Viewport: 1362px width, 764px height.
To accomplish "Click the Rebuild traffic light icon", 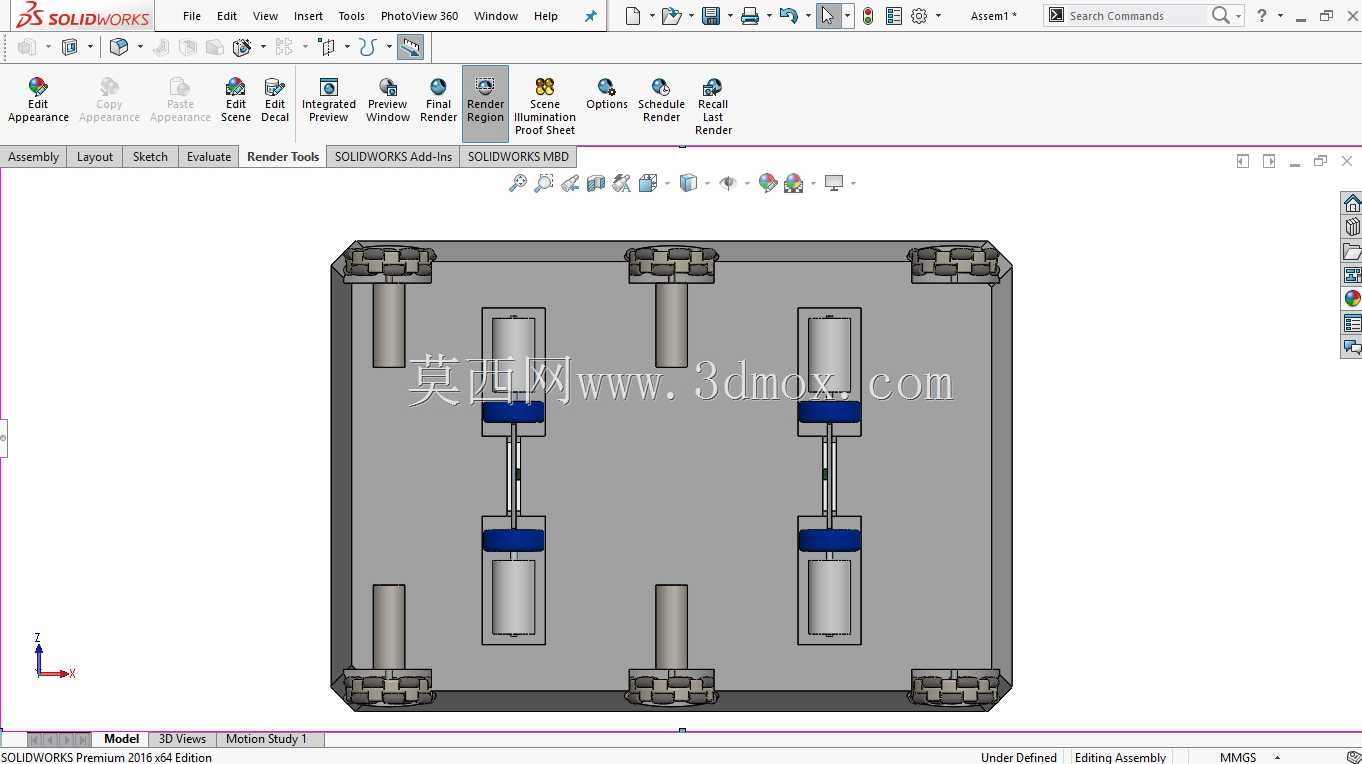I will (868, 16).
